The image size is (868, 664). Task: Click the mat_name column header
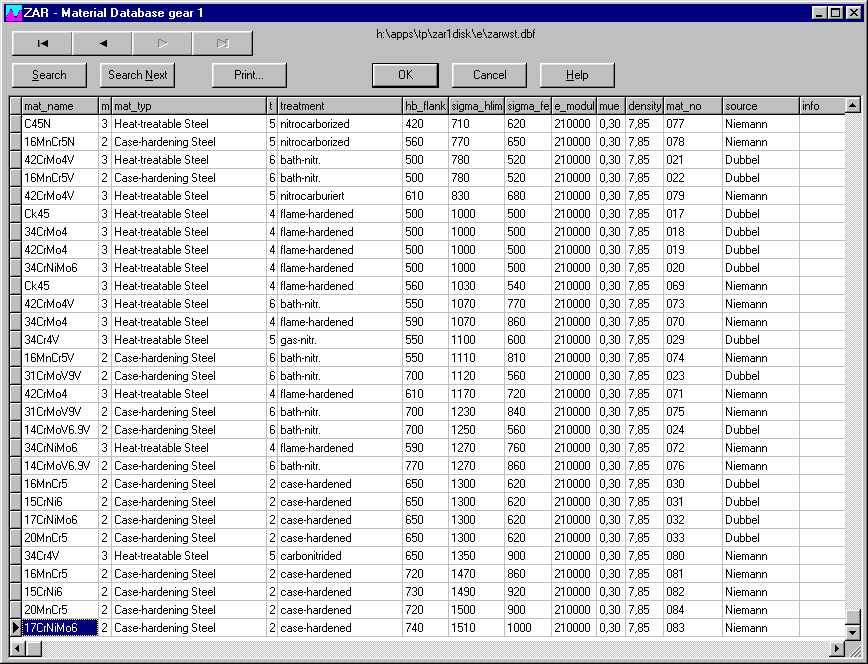coord(59,105)
